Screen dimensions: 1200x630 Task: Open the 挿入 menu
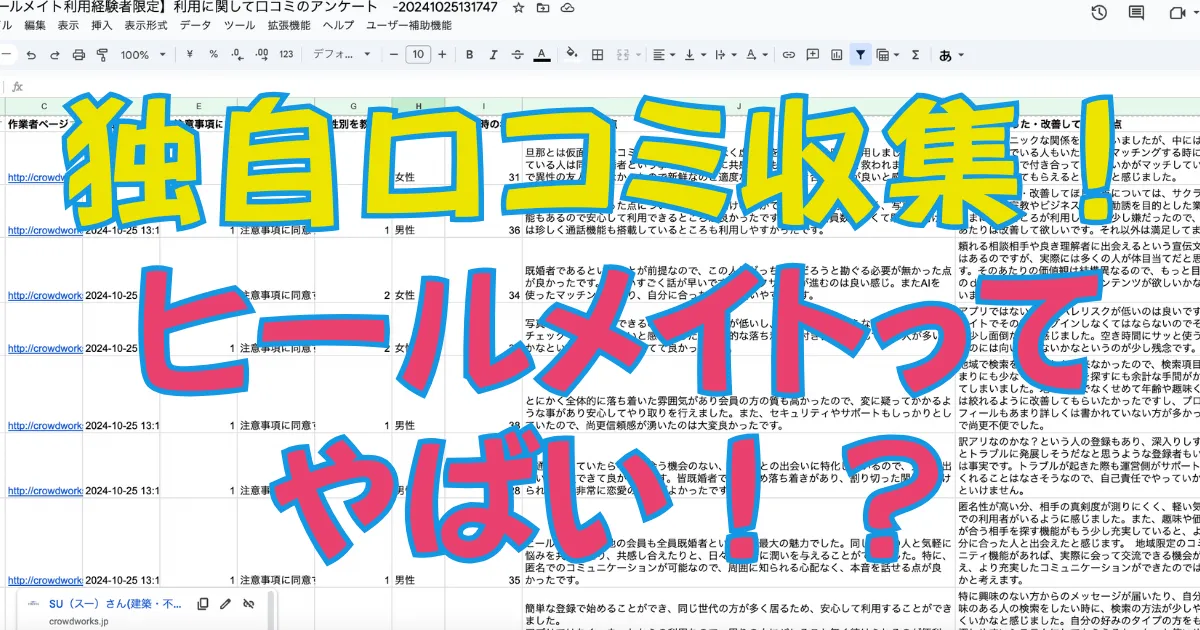tap(101, 25)
